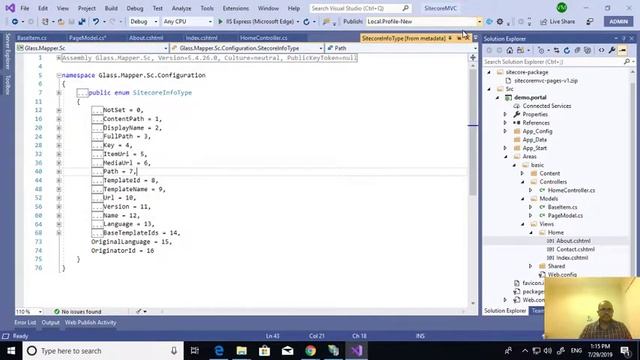Collapse the Models folder node

tap(523, 199)
